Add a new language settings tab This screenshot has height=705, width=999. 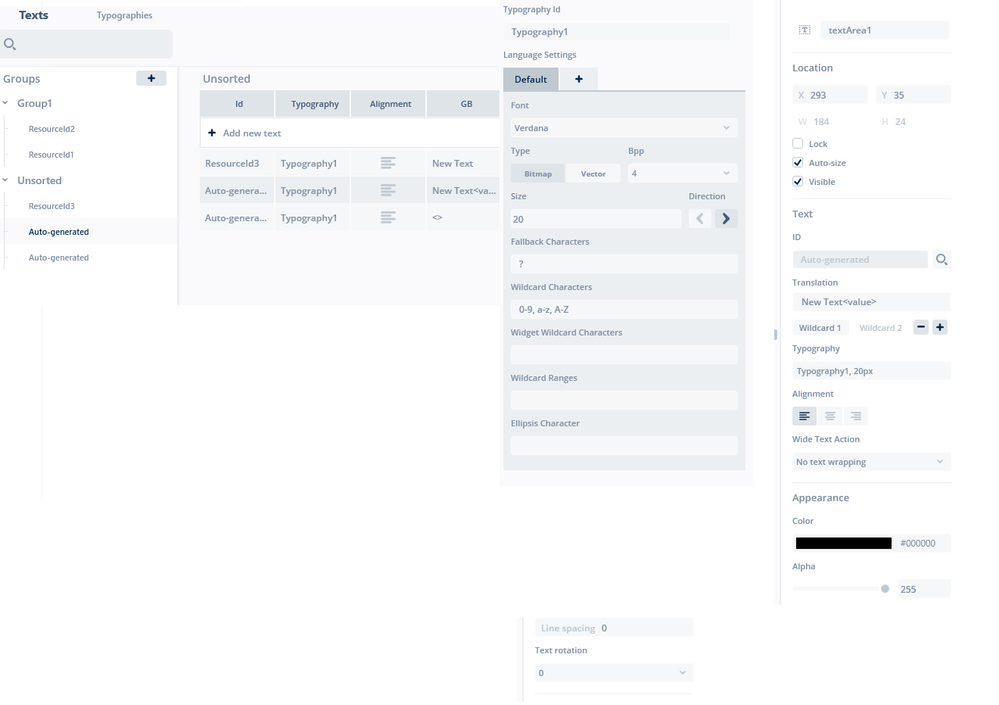579,79
